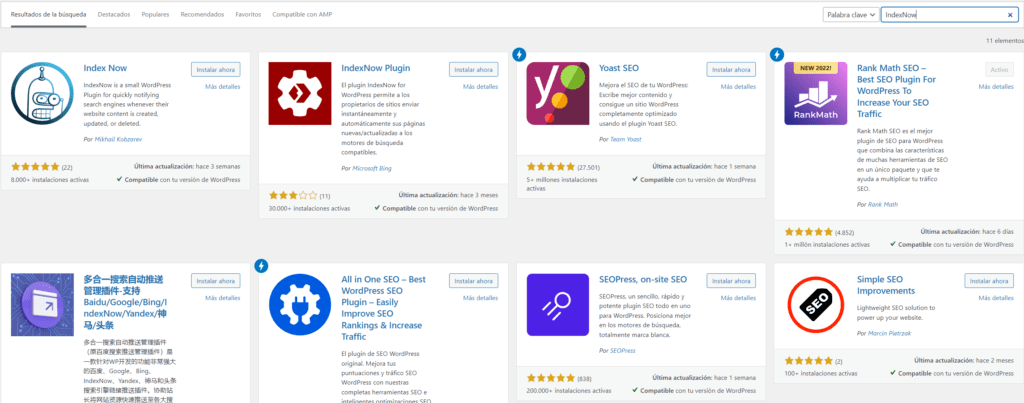Click the lightning badge on Rank Math card
The height and width of the screenshot is (403, 1024).
tap(777, 54)
